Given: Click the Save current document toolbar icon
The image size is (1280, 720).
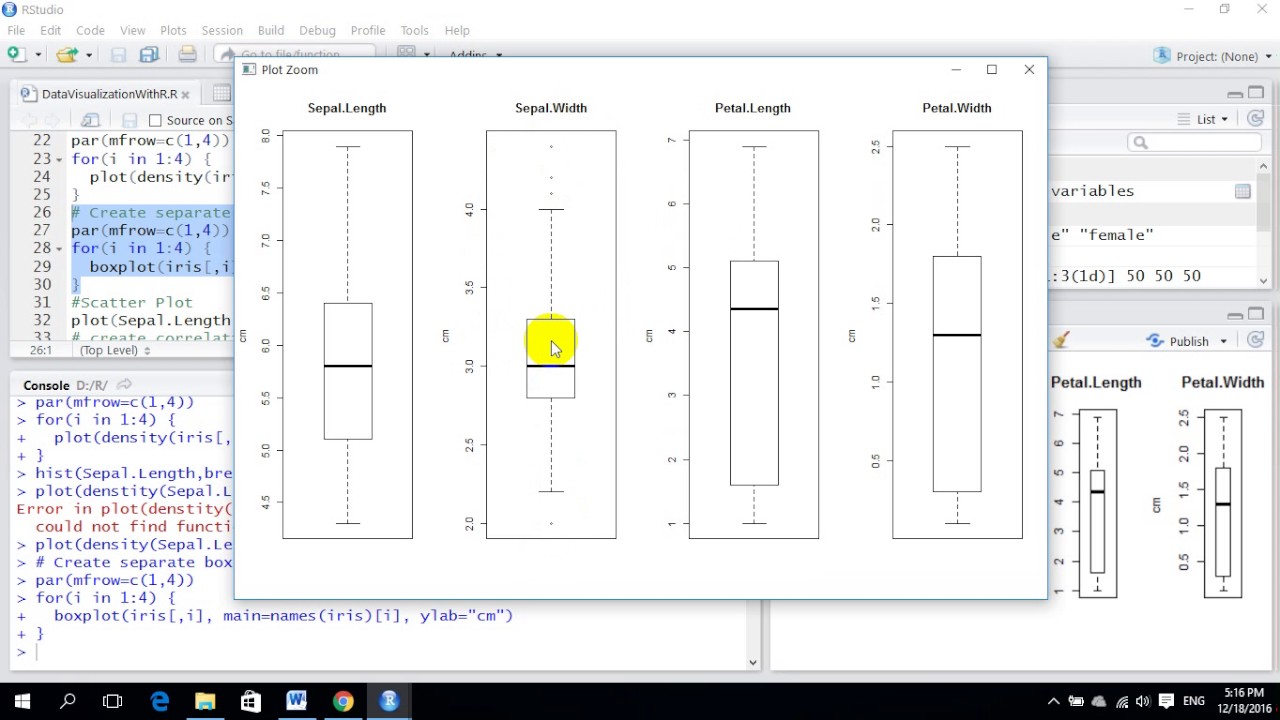Looking at the screenshot, I should [x=118, y=55].
